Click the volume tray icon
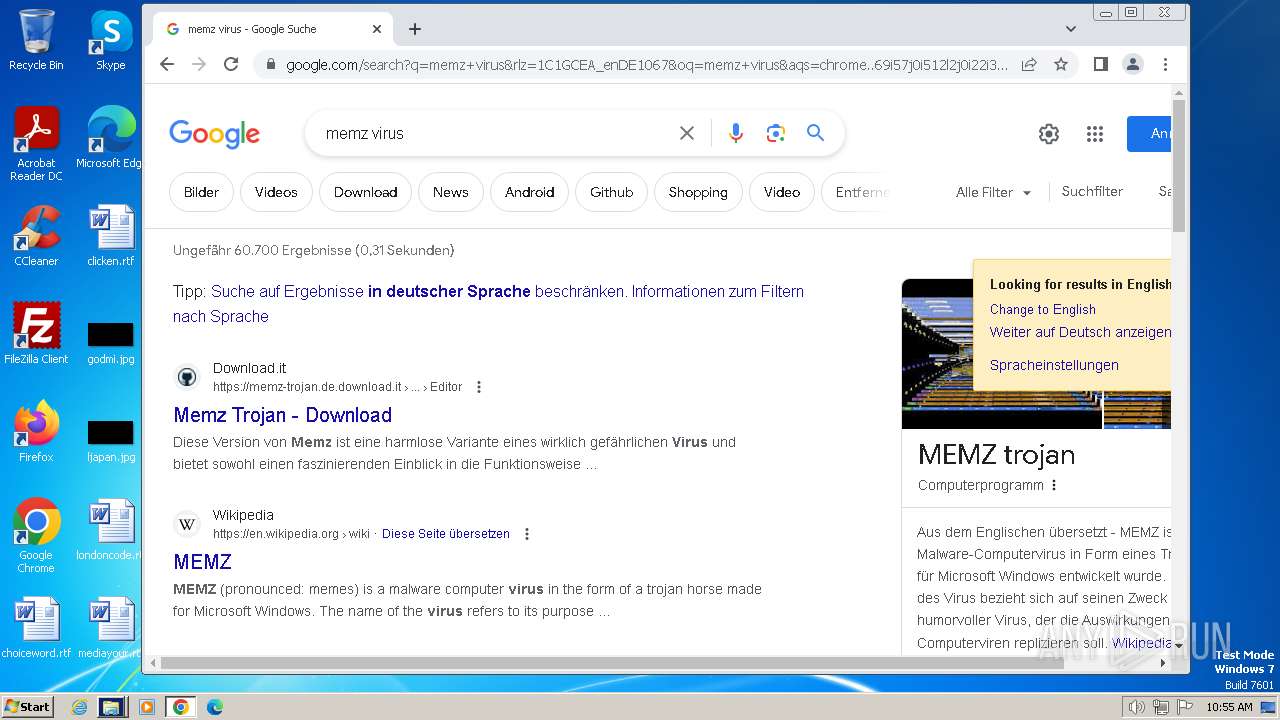1280x720 pixels. pyautogui.click(x=1136, y=707)
